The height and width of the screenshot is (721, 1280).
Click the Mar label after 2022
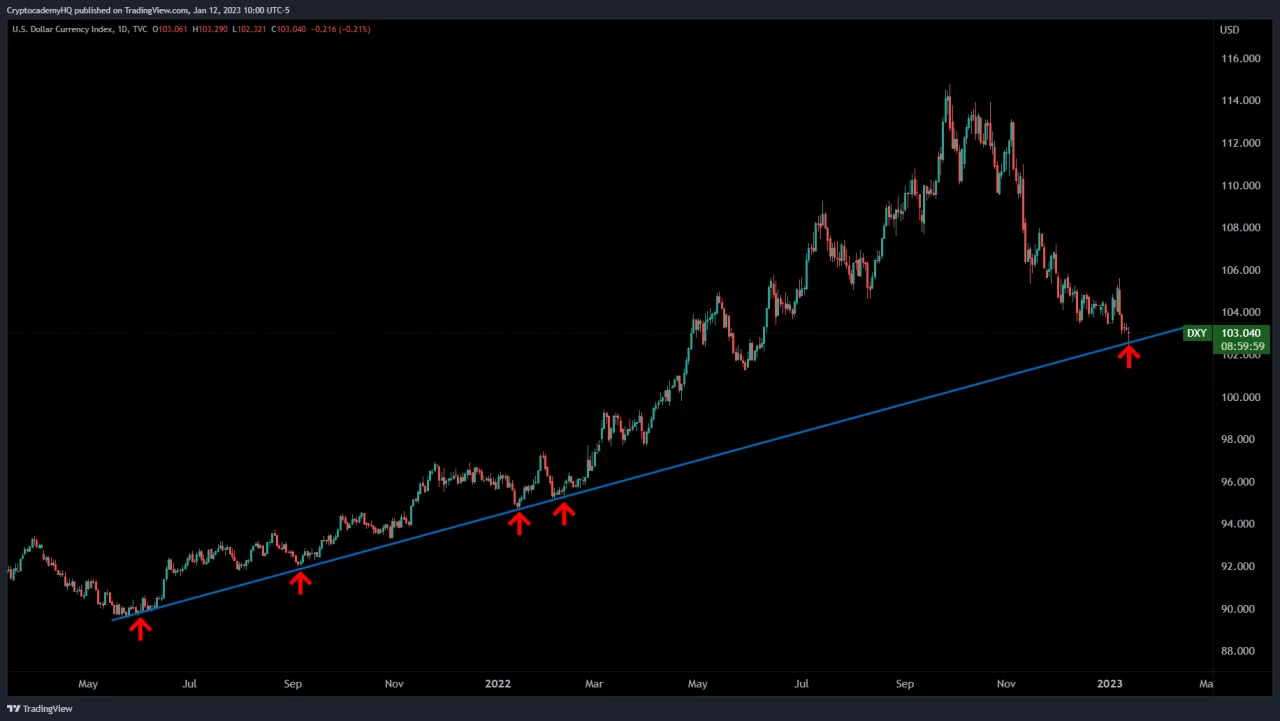pos(594,684)
